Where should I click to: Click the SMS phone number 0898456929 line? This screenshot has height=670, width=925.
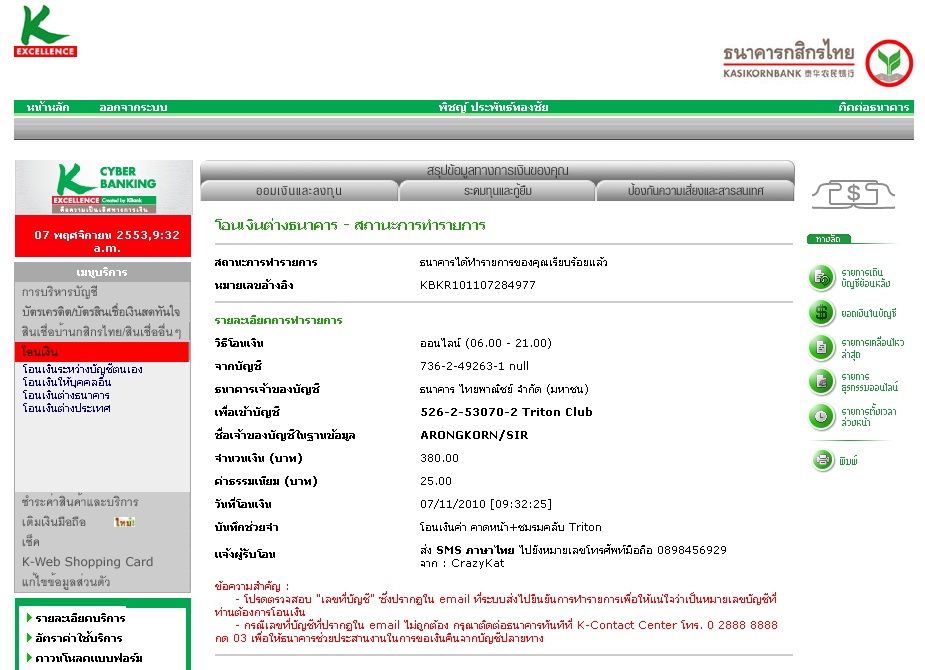pyautogui.click(x=573, y=550)
